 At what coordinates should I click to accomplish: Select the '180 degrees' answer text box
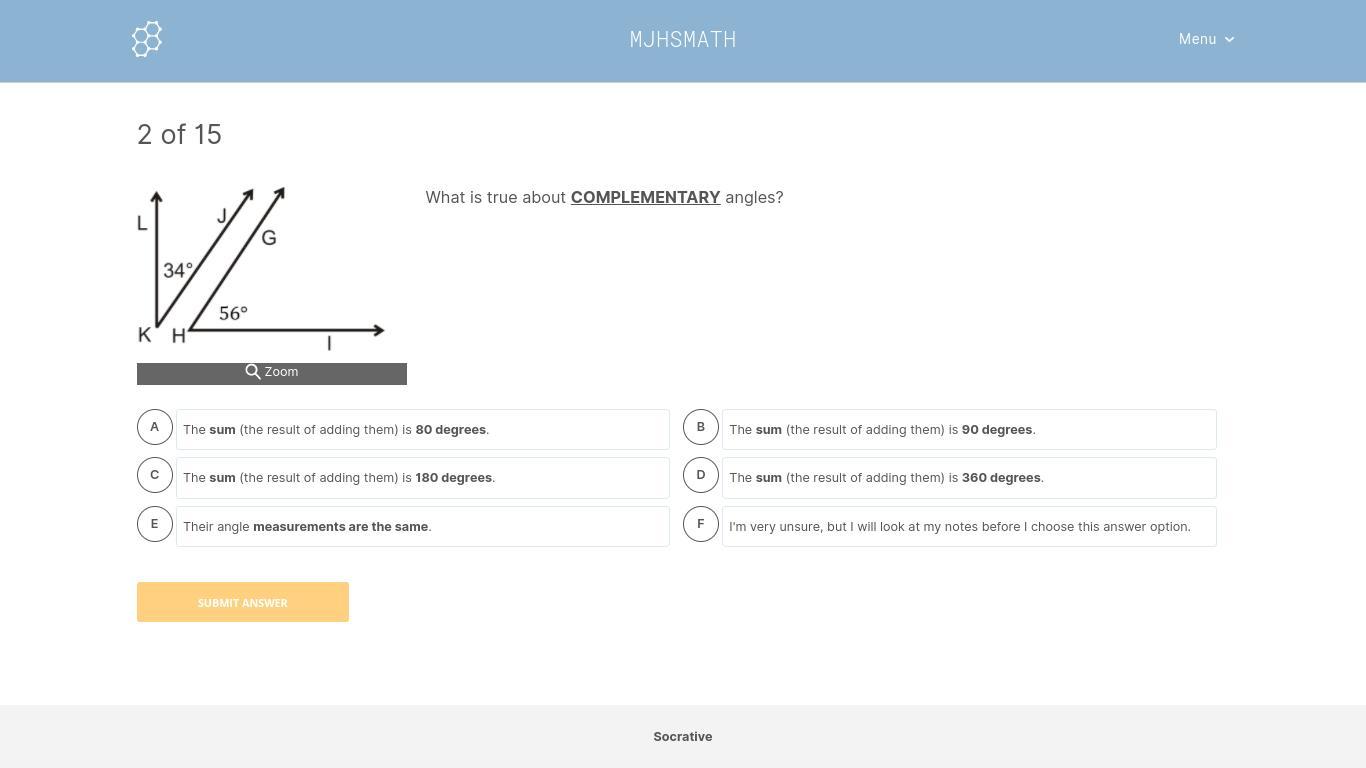(423, 478)
